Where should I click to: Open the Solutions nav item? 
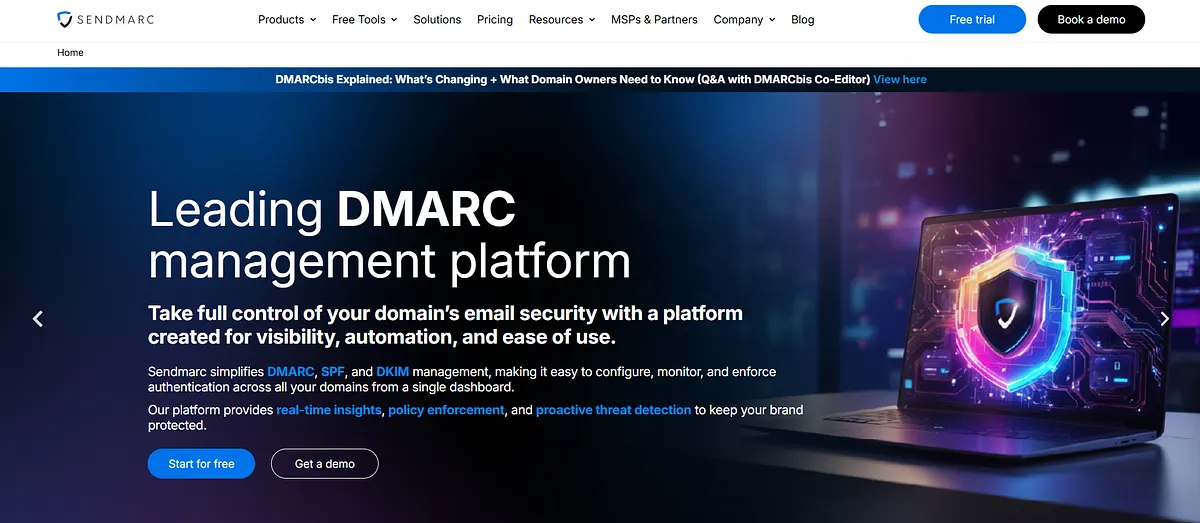click(437, 19)
